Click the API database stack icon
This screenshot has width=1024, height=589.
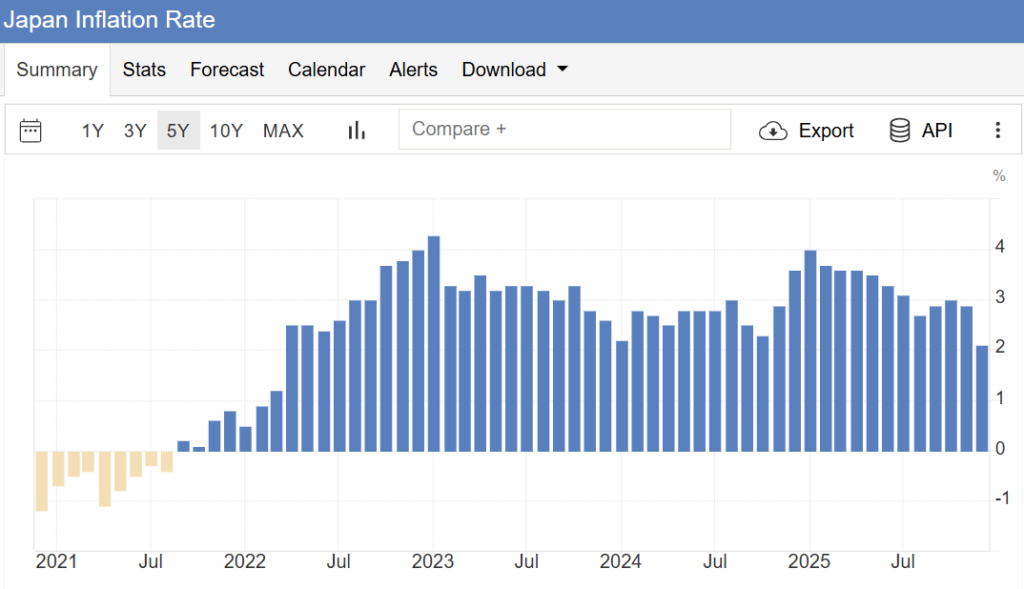click(x=899, y=130)
